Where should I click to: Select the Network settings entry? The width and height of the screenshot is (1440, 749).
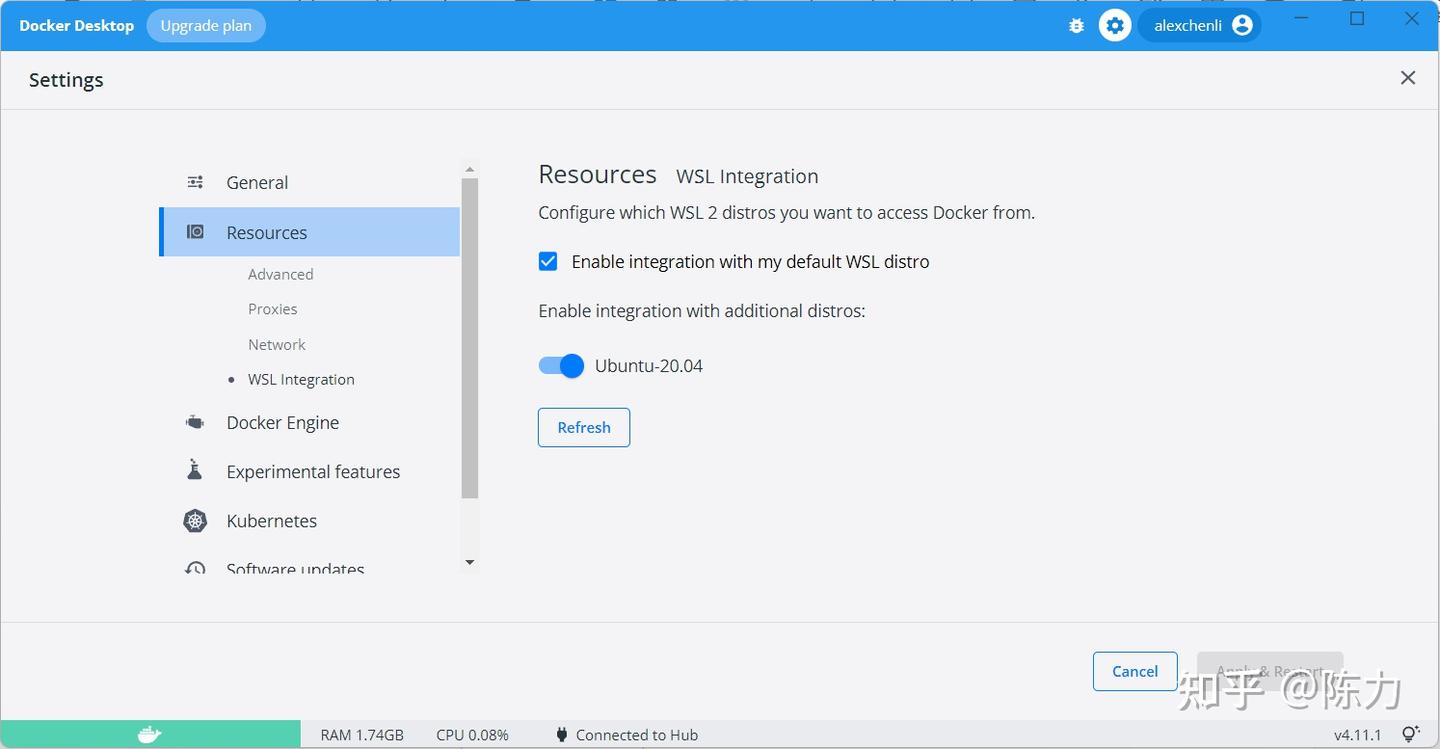pyautogui.click(x=276, y=344)
